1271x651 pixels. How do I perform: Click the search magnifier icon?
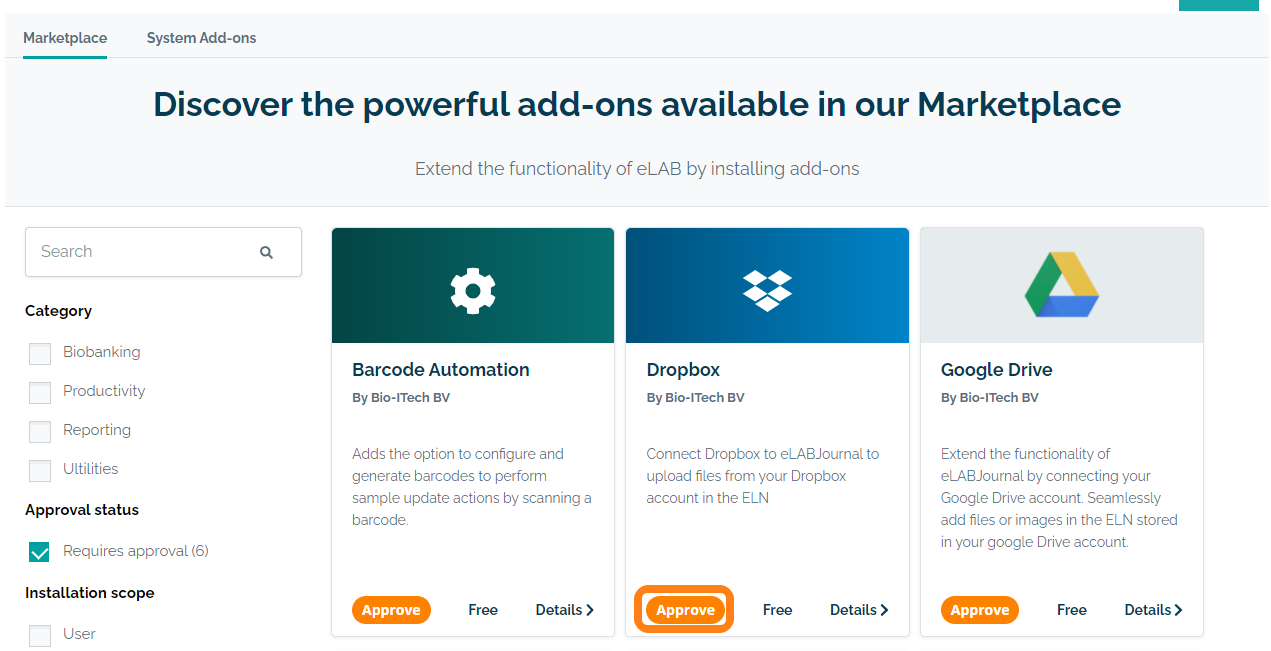[x=266, y=253]
